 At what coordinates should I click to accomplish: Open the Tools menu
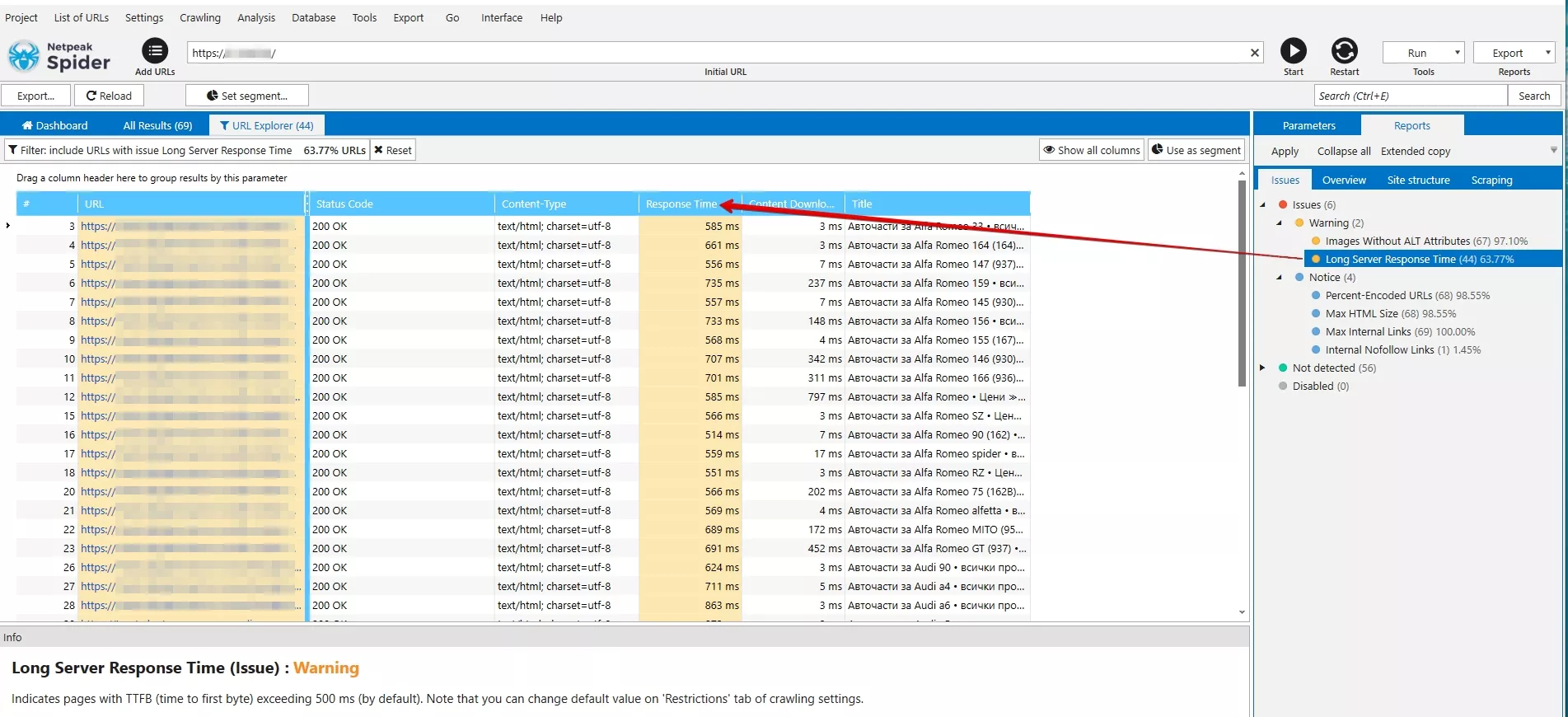pyautogui.click(x=364, y=17)
